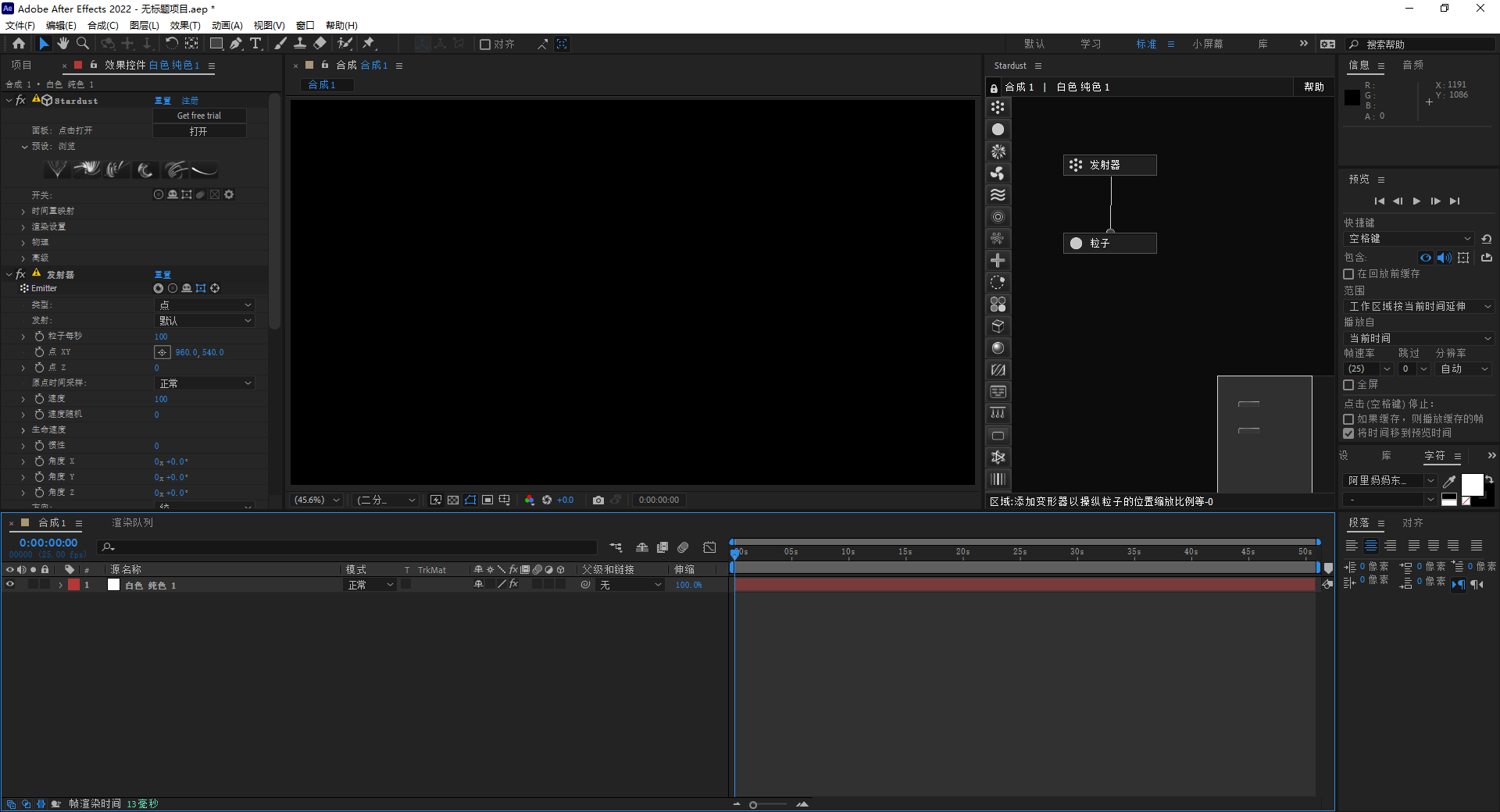
Task: Click the timeline zoom slider handle
Action: coord(753,804)
